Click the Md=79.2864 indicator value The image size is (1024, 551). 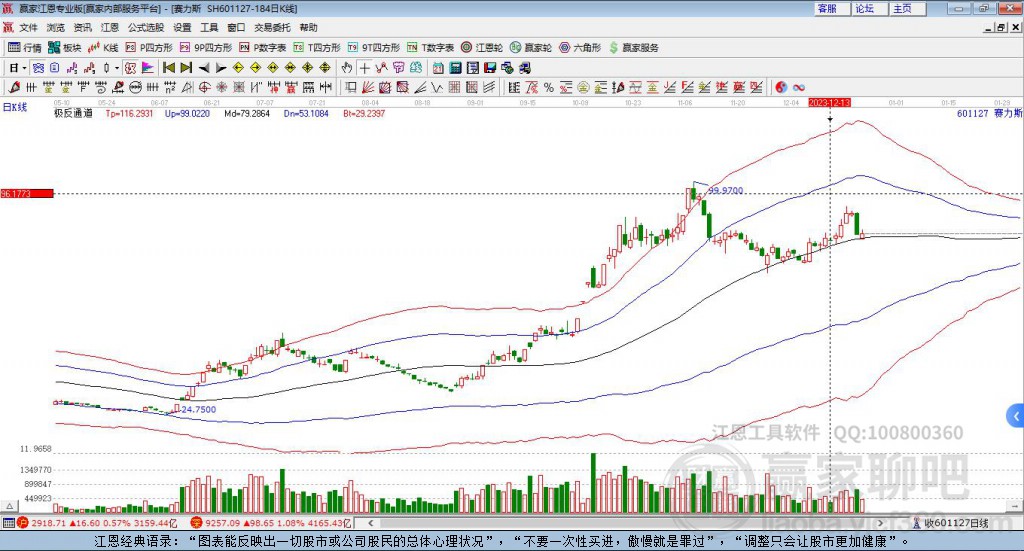pyautogui.click(x=247, y=113)
